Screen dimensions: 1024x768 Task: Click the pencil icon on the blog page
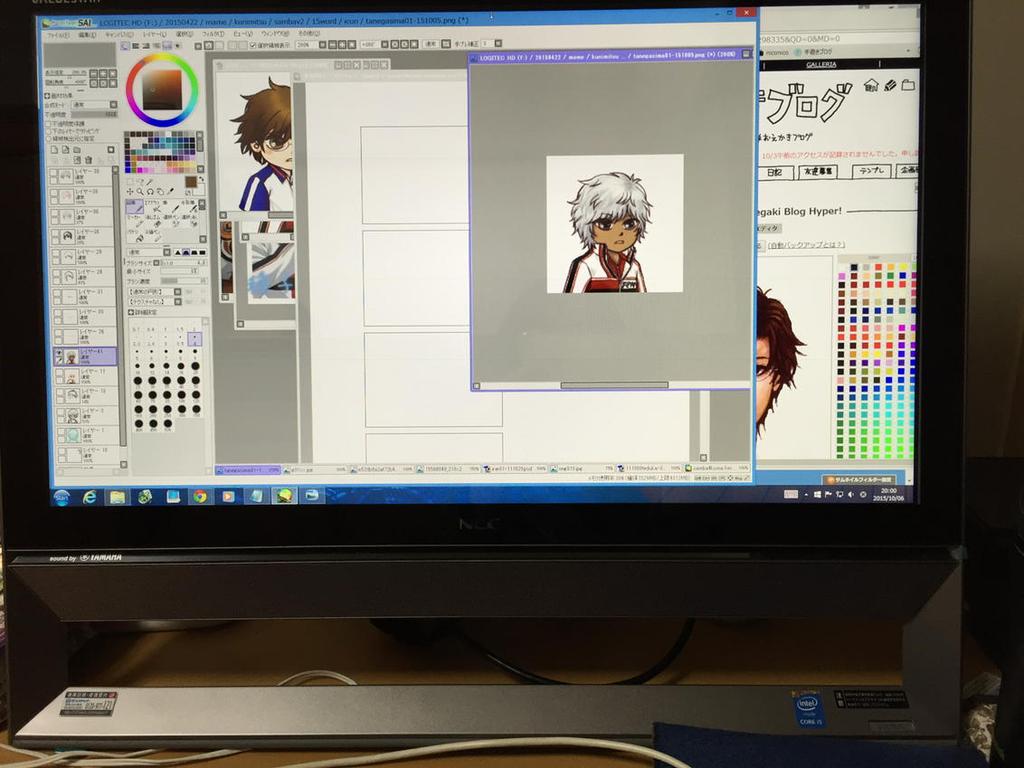click(889, 86)
